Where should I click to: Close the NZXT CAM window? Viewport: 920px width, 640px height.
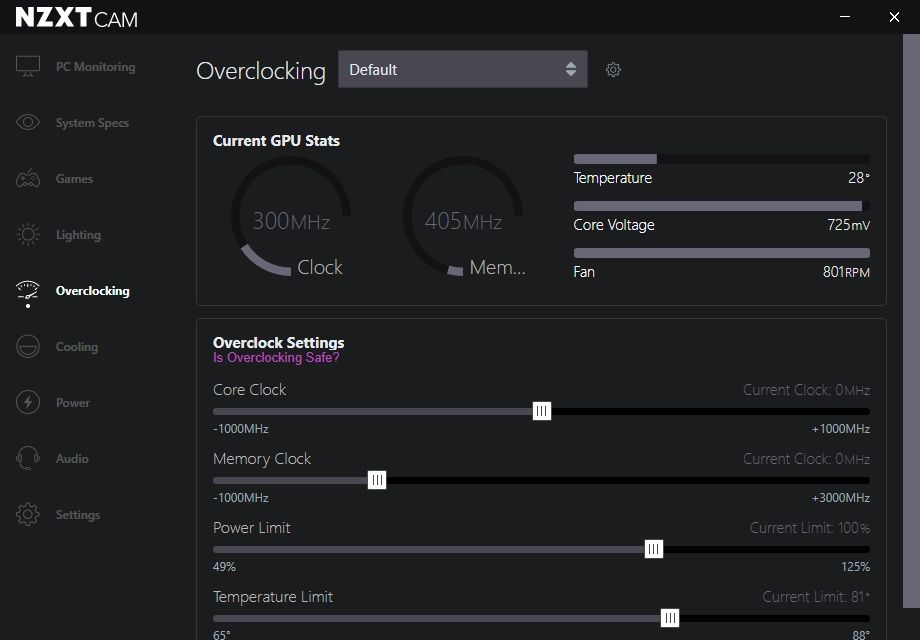click(894, 17)
